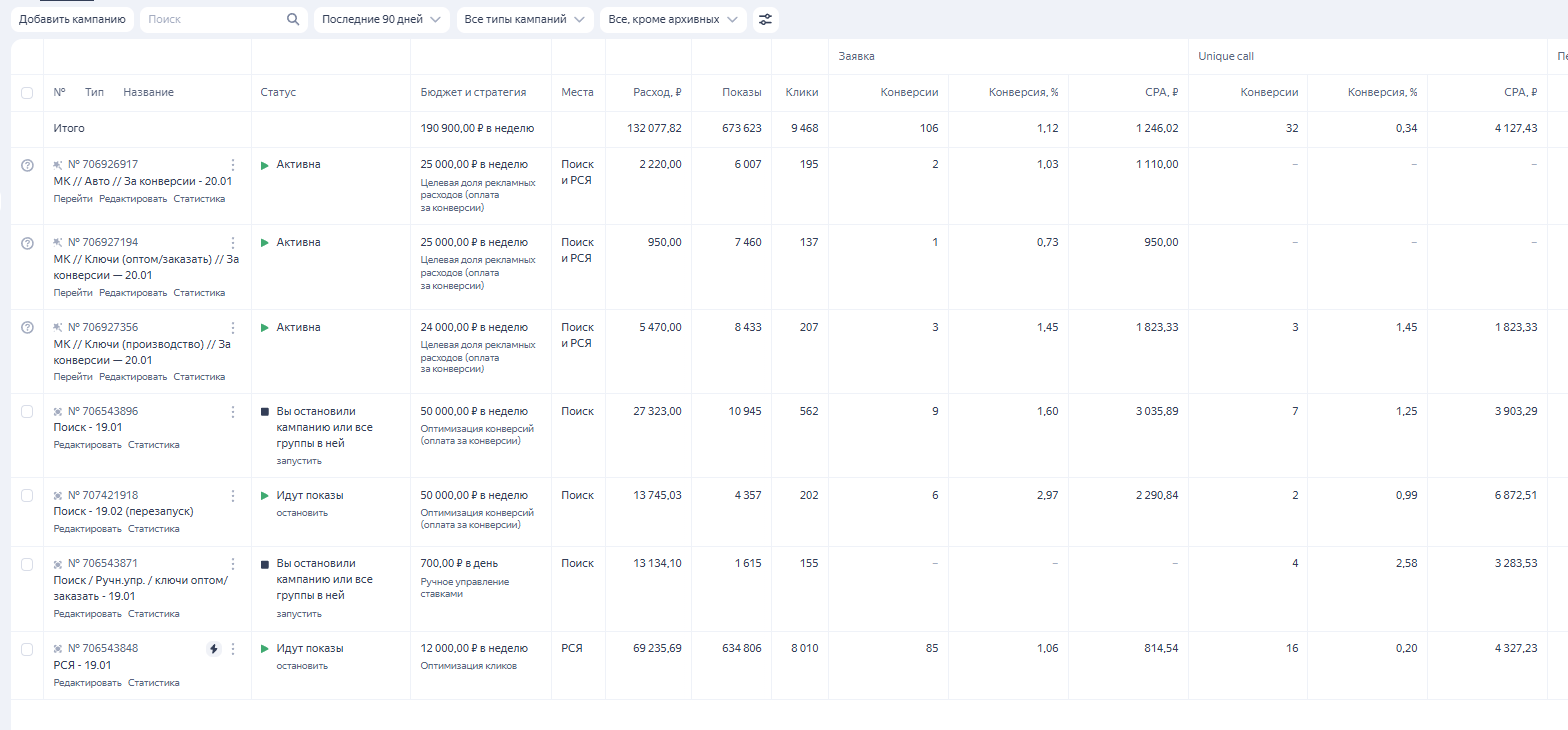This screenshot has height=730, width=1568.
Task: Expand the Все, кроме архивных filter
Action: pos(672,19)
